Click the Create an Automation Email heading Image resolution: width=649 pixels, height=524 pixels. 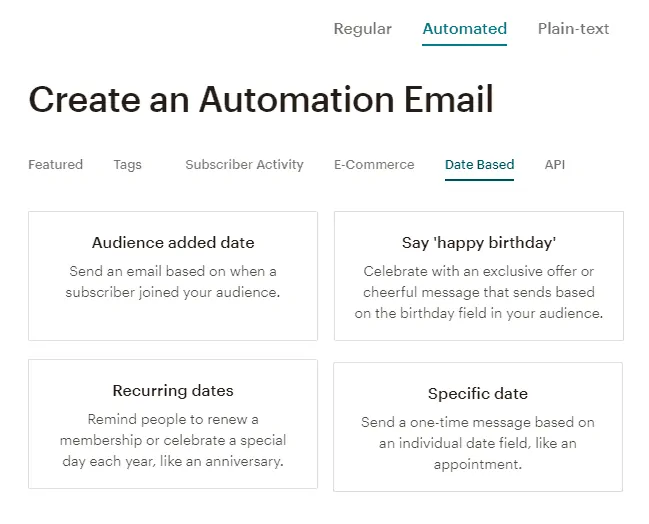click(261, 99)
